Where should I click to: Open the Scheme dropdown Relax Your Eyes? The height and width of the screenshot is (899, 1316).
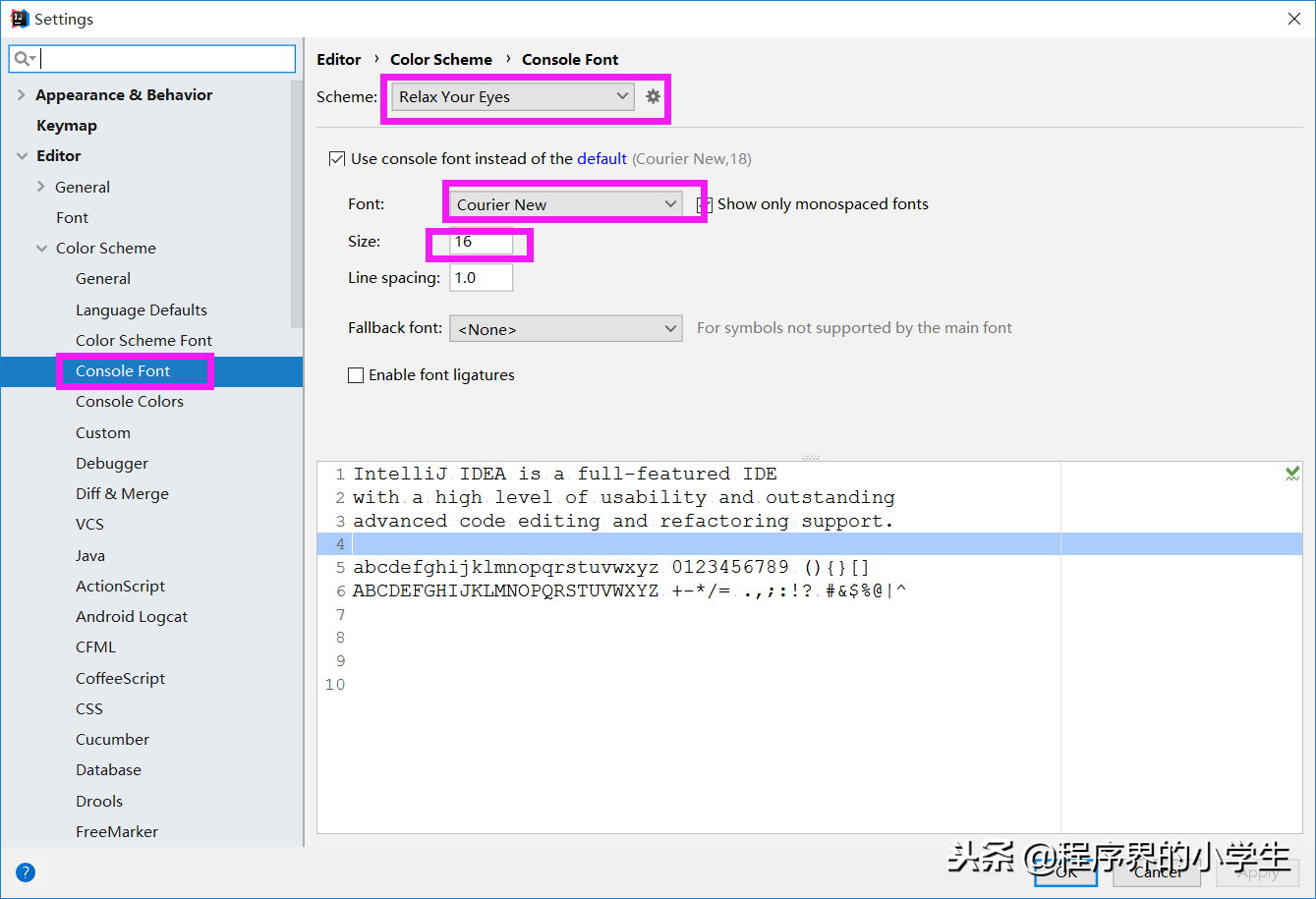pos(512,96)
